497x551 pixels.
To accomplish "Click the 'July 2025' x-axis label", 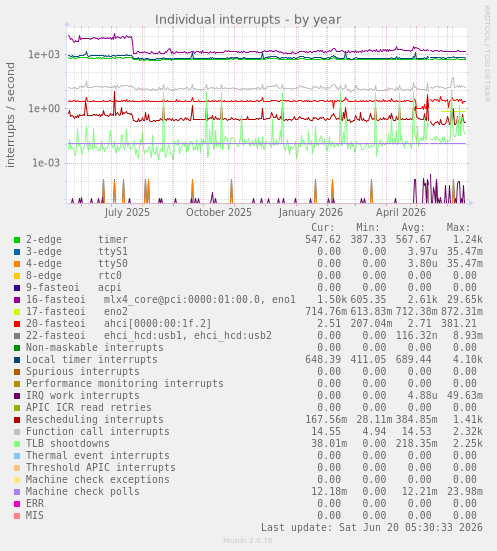I will pos(127,212).
